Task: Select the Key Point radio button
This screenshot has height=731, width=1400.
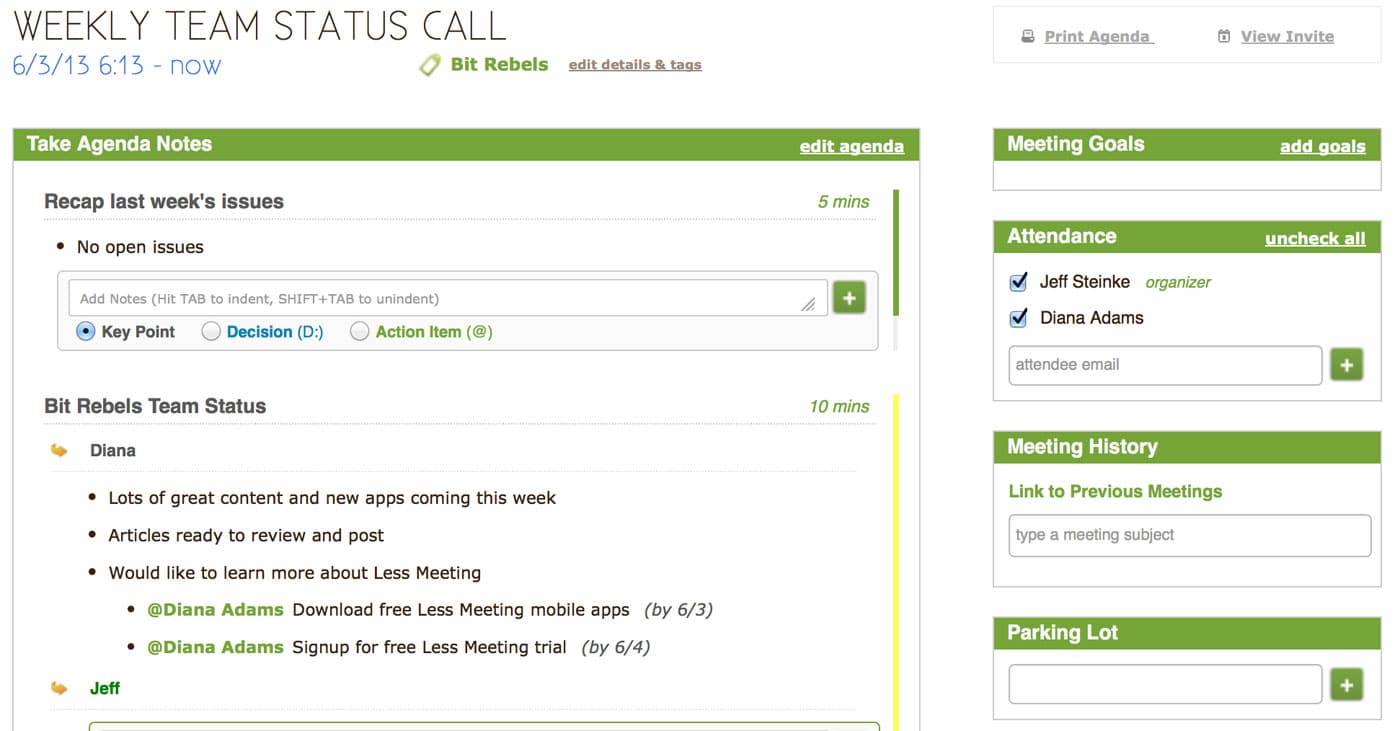Action: click(x=86, y=332)
